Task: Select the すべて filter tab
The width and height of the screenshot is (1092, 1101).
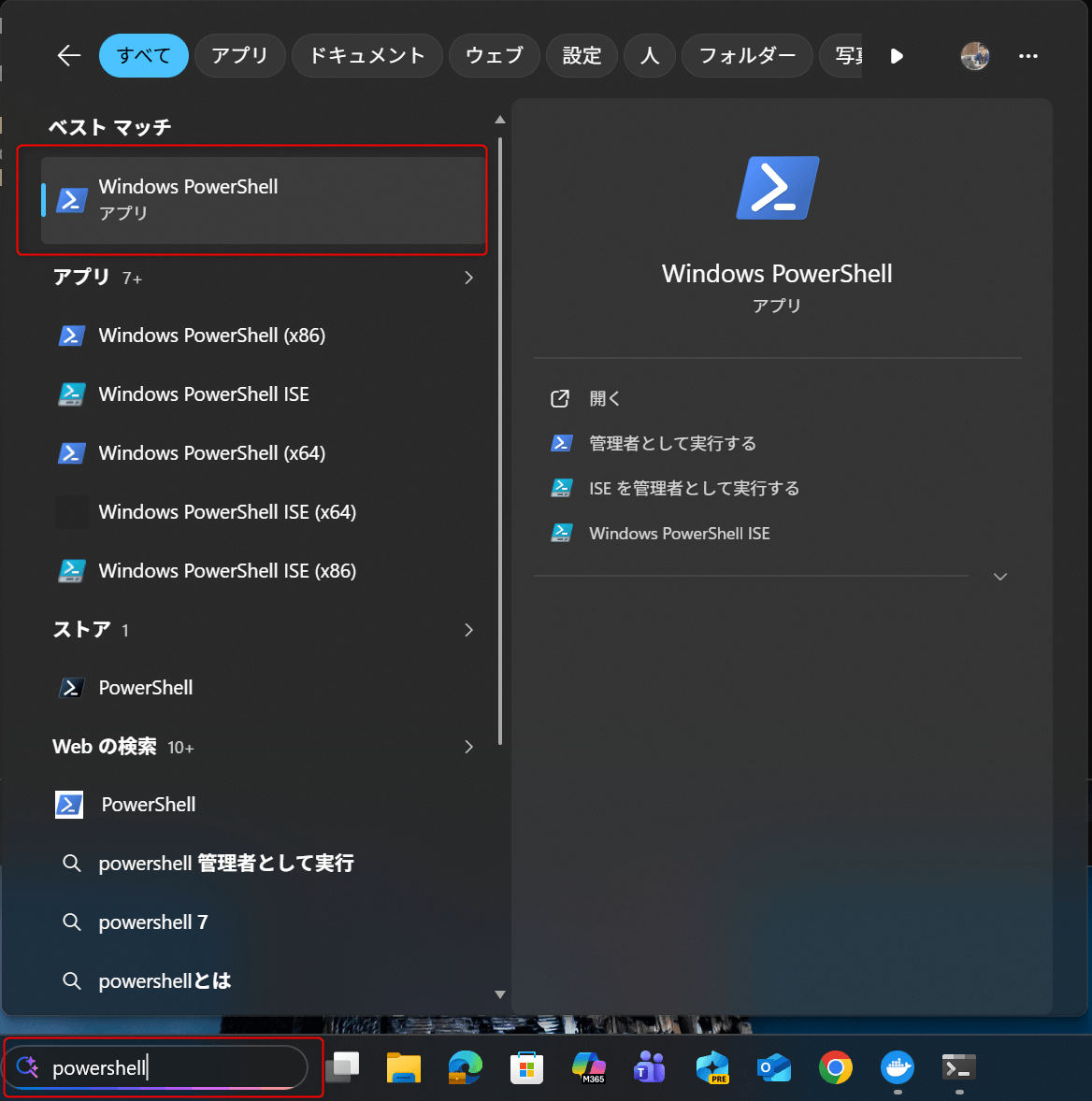Action: click(144, 55)
